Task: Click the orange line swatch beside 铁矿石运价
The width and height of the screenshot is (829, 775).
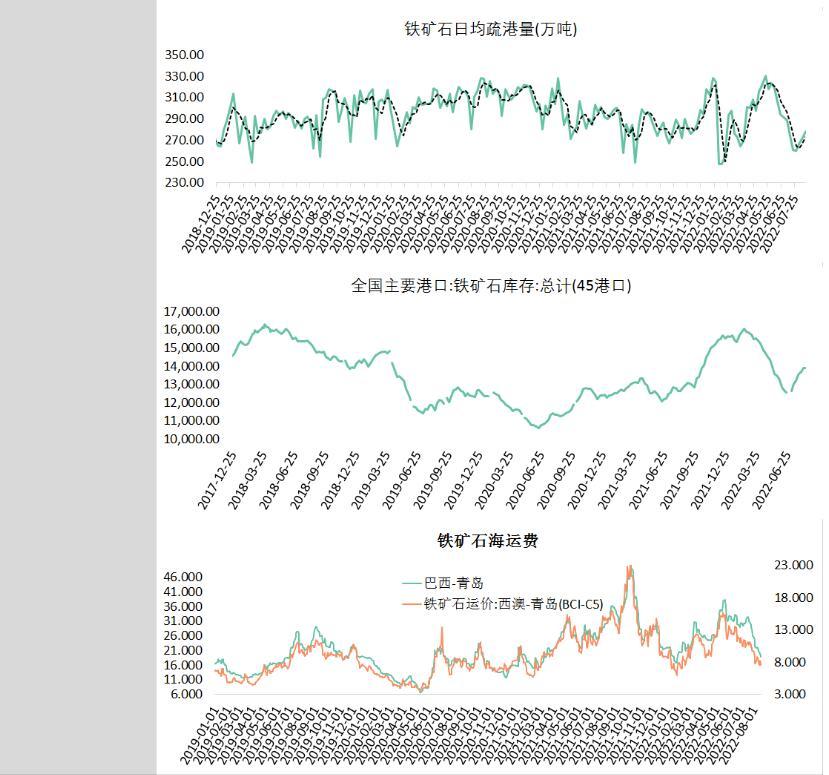Action: 411,603
